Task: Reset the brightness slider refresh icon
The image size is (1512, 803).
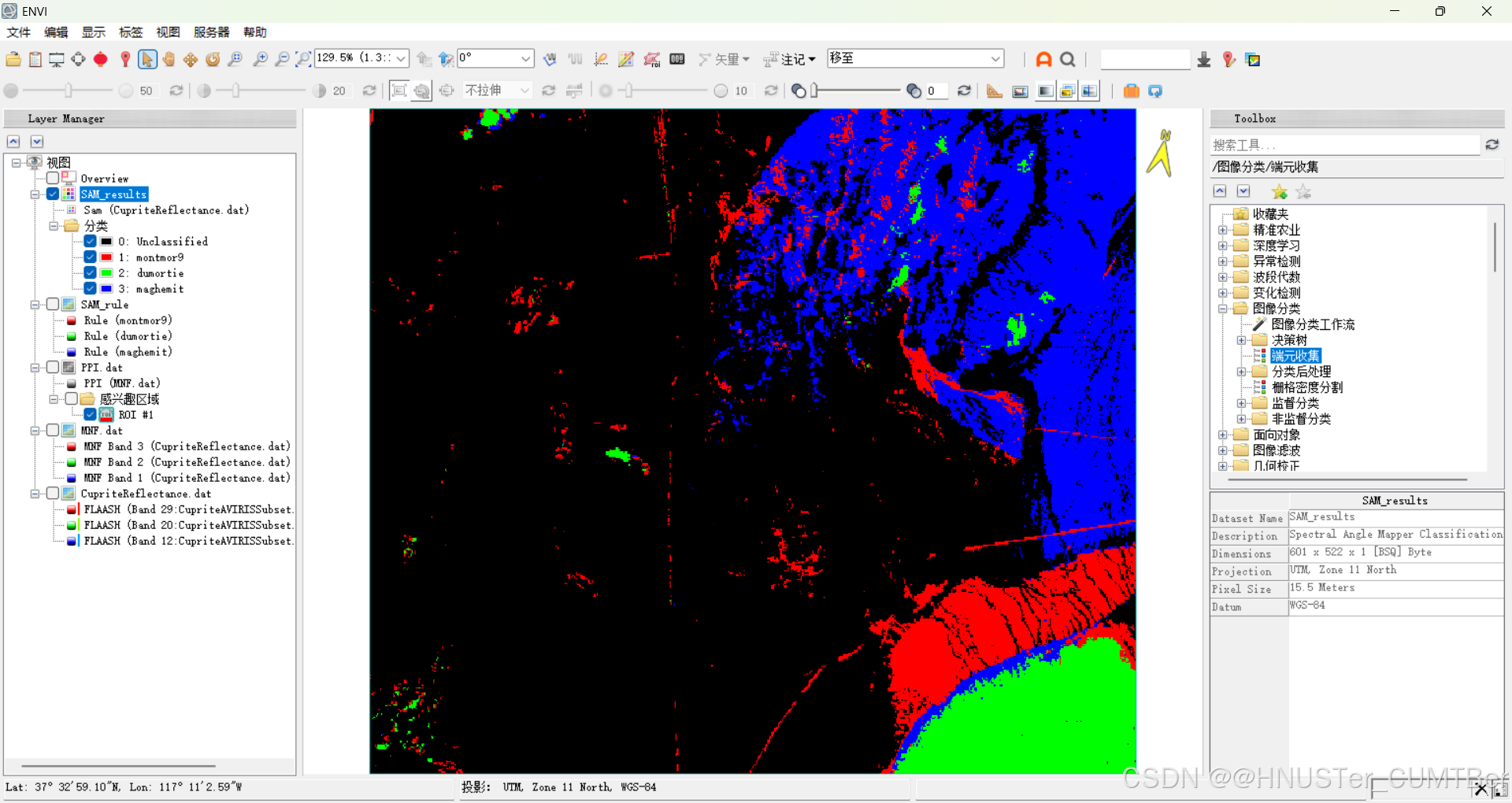Action: 176,91
